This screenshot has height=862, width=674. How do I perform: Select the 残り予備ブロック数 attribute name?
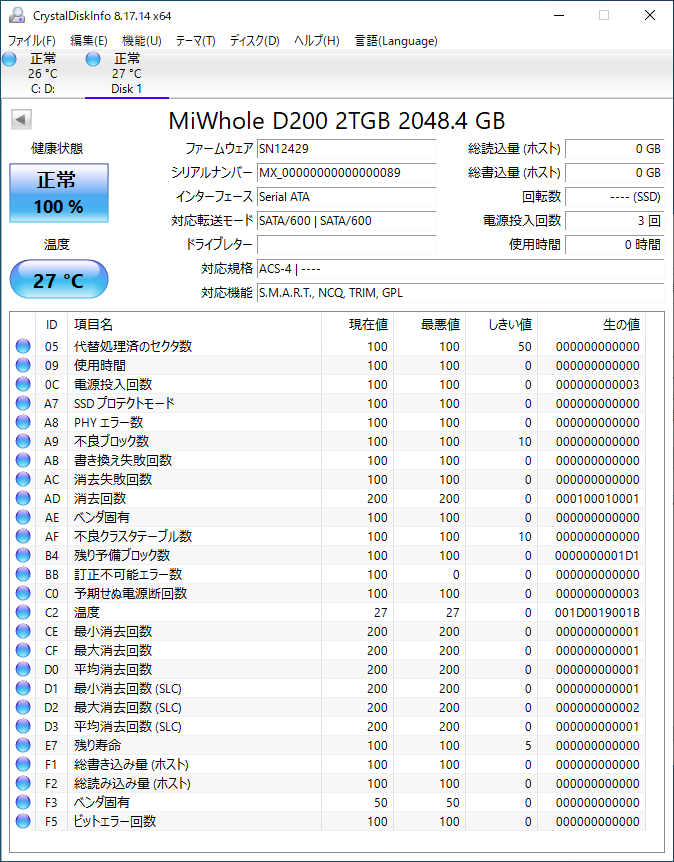(122, 555)
